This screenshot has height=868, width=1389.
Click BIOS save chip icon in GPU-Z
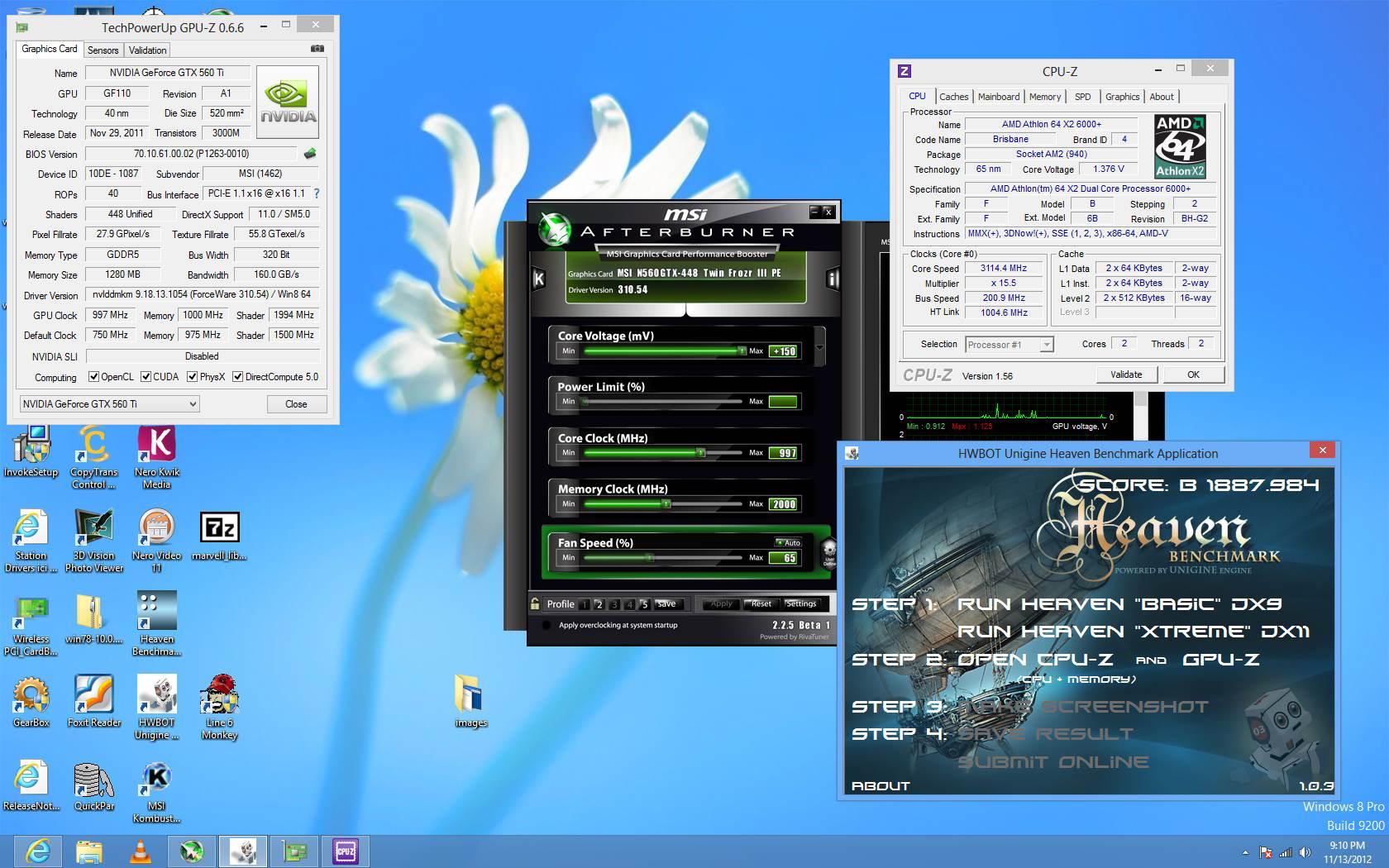[310, 154]
